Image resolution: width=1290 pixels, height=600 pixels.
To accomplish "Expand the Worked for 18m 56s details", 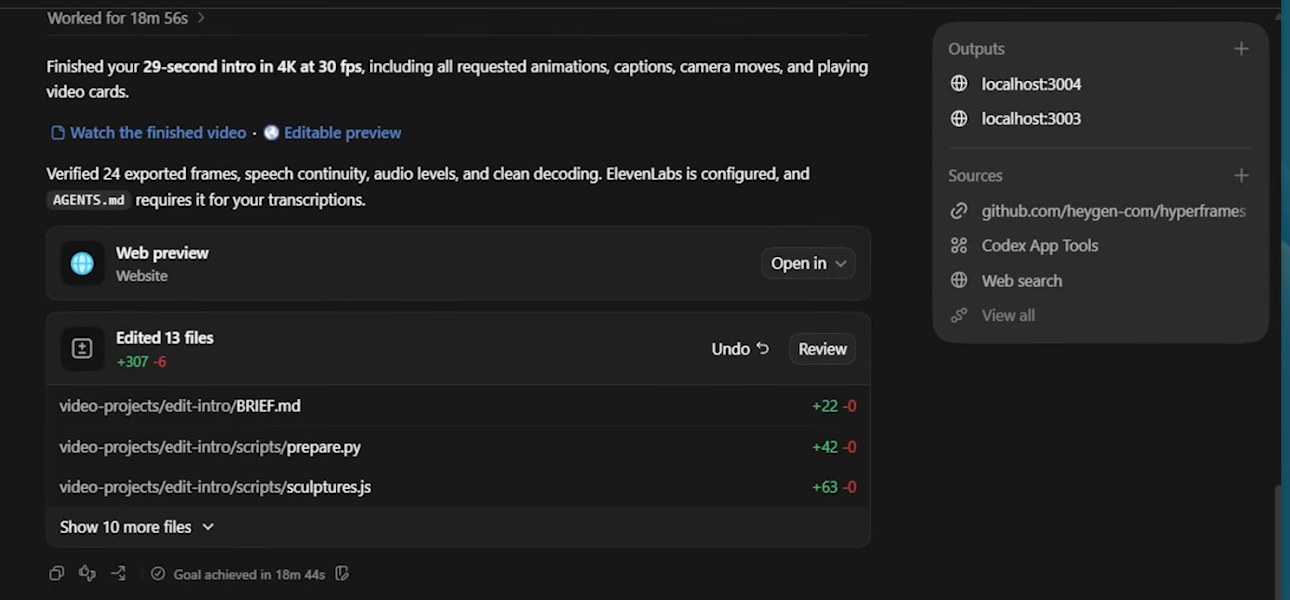I will [x=127, y=18].
